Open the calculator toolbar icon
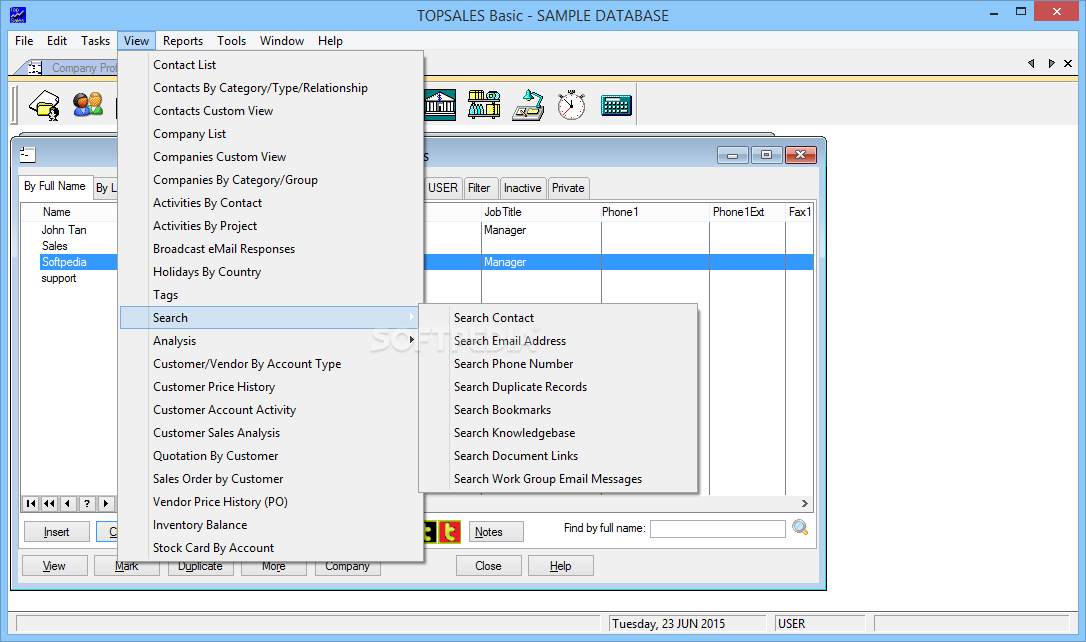Screen dimensions: 1086x642 (x=616, y=105)
